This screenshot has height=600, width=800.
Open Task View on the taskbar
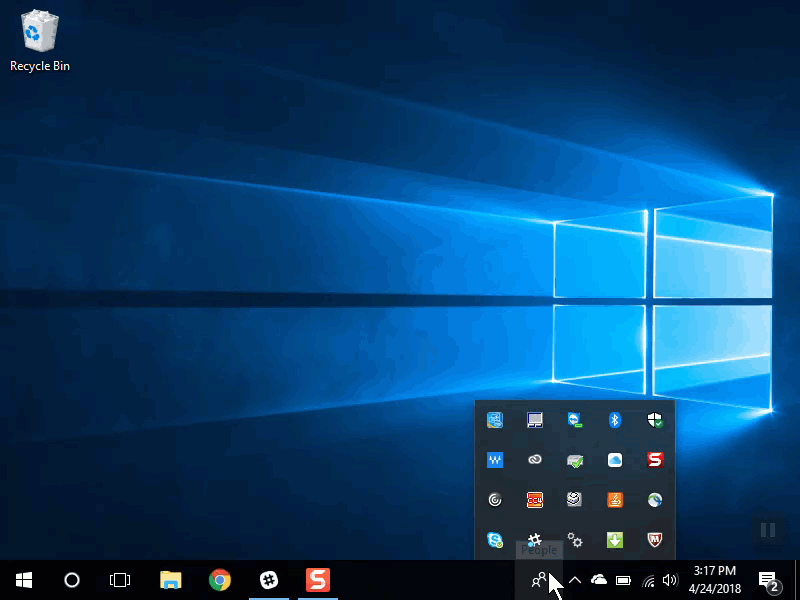pyautogui.click(x=120, y=580)
